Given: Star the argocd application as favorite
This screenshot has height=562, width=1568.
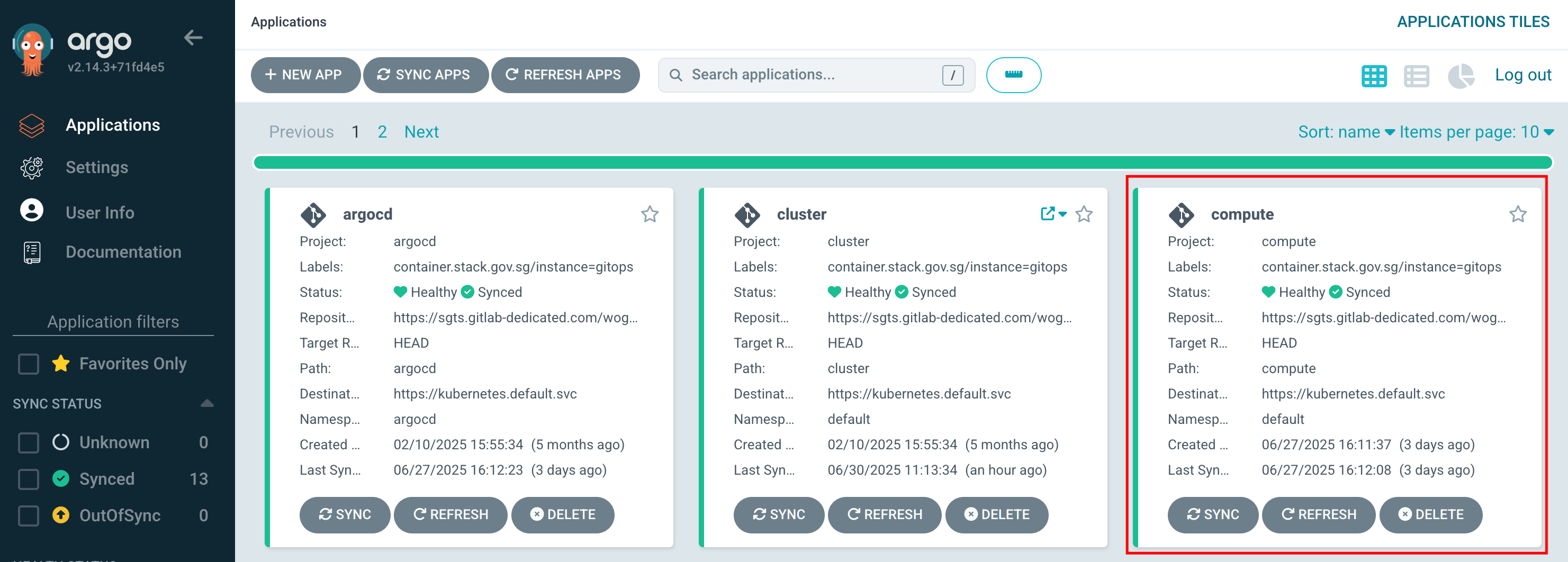Looking at the screenshot, I should [x=650, y=214].
